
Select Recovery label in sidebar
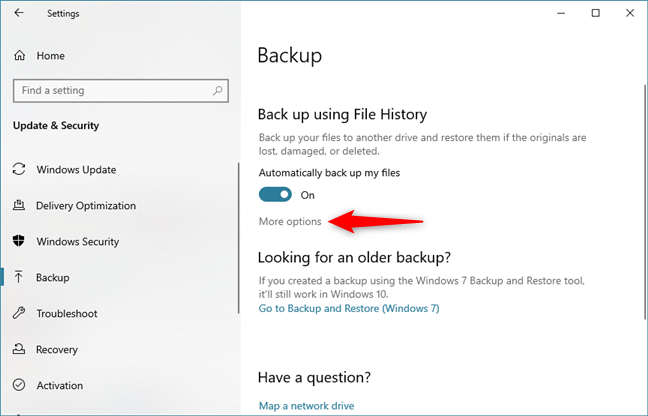coord(57,349)
